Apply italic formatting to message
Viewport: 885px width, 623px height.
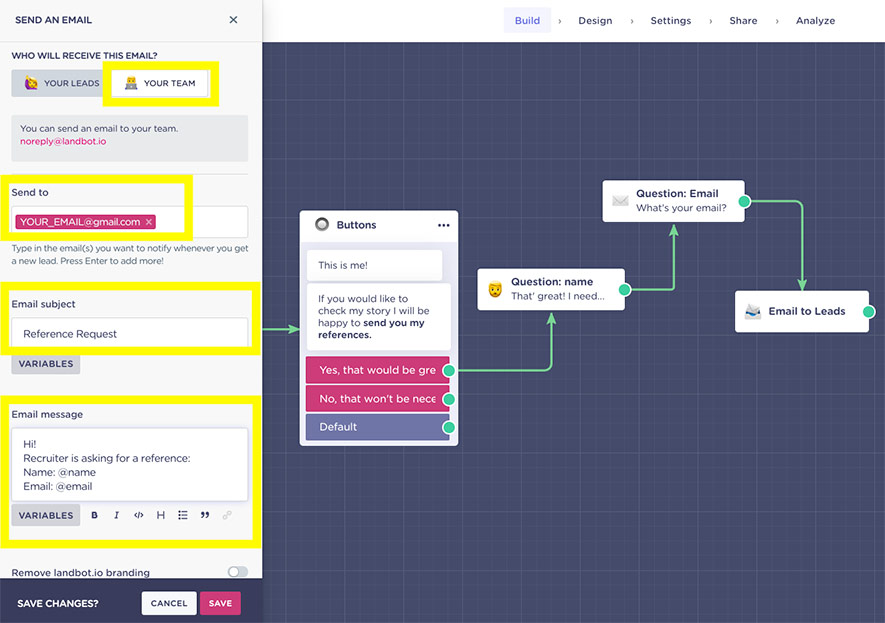pyautogui.click(x=116, y=515)
